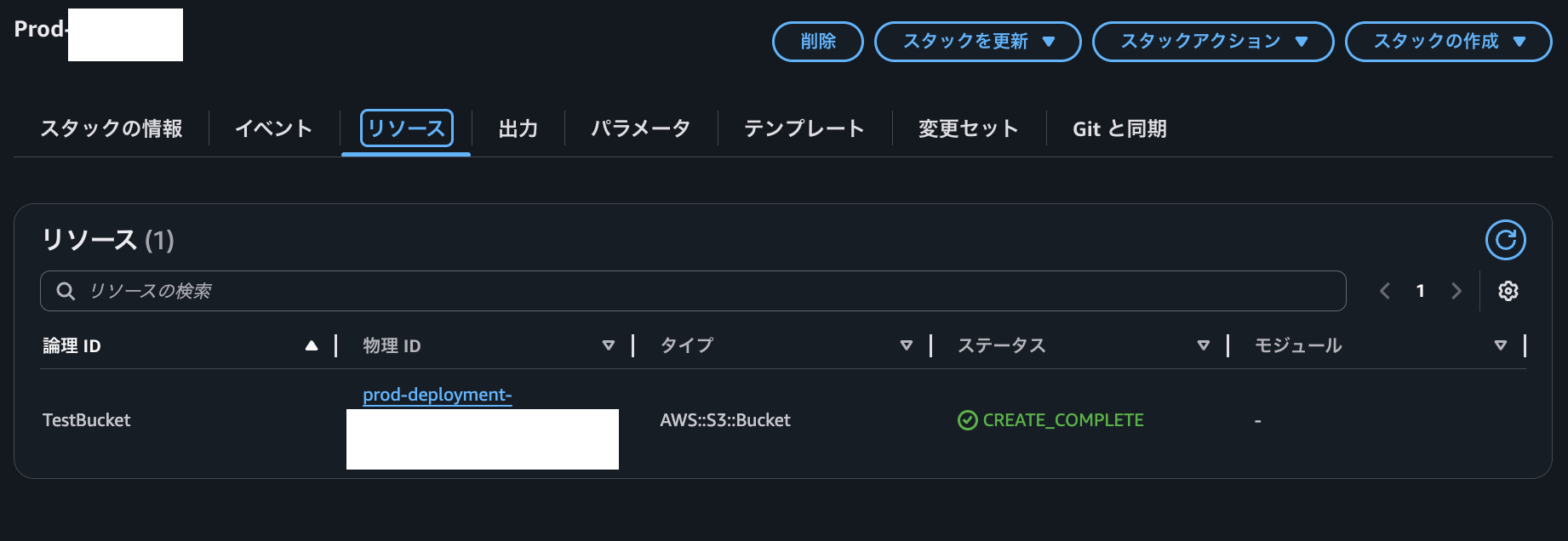
Task: Click the タイプ column dropdown arrow
Action: tap(906, 345)
